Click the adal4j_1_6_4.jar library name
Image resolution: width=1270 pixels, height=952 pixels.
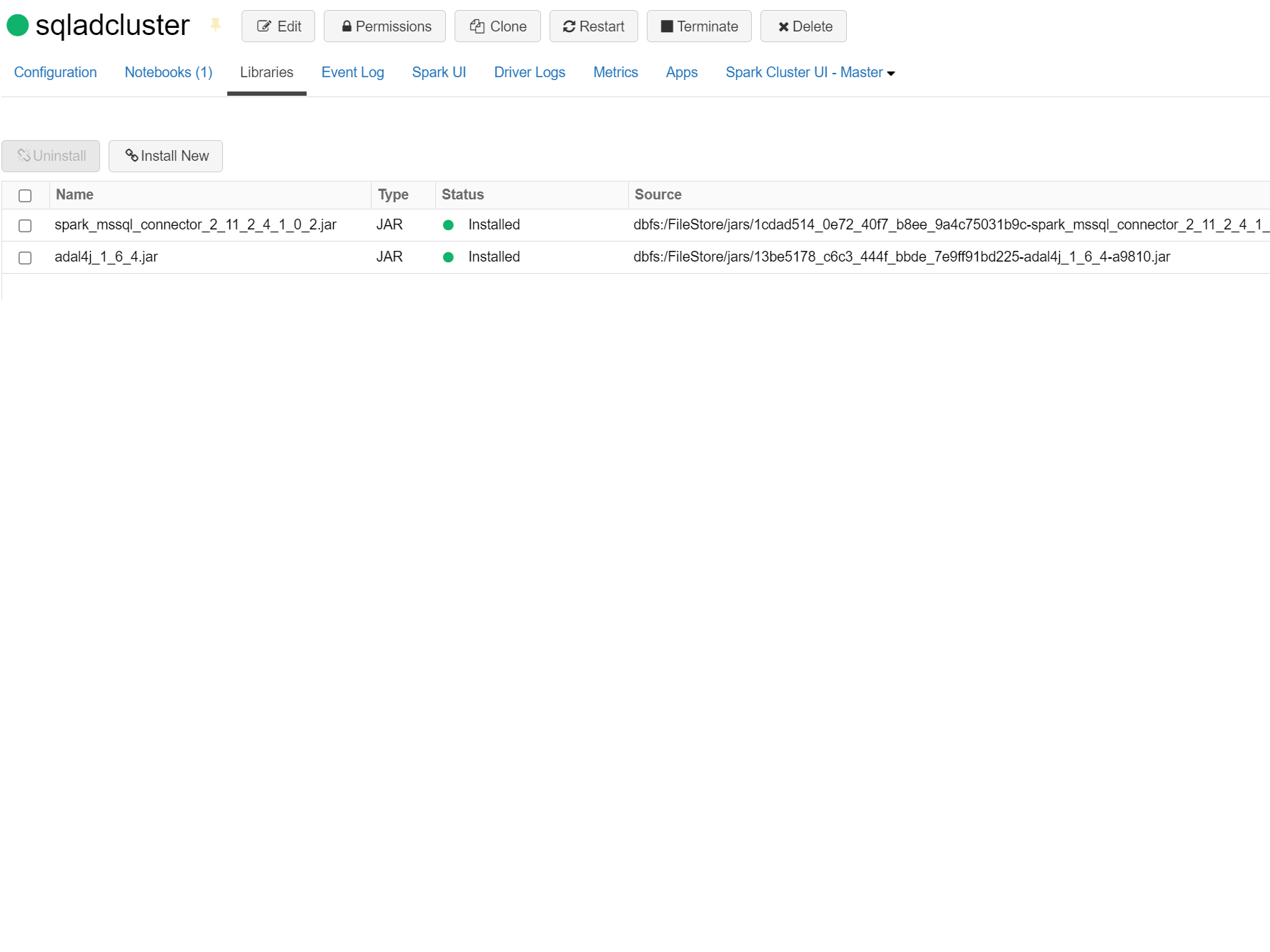pyautogui.click(x=106, y=257)
